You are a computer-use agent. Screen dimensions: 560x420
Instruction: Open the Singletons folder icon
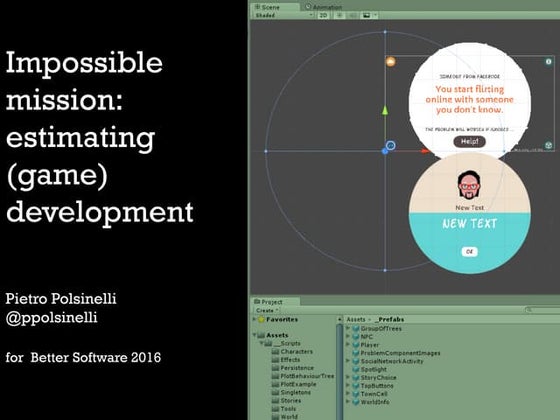point(275,392)
